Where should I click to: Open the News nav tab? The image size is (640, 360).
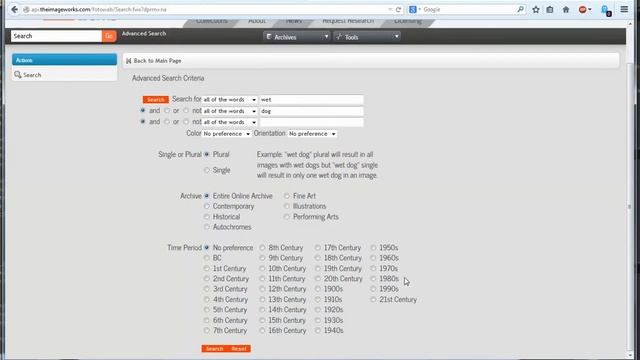click(x=293, y=21)
